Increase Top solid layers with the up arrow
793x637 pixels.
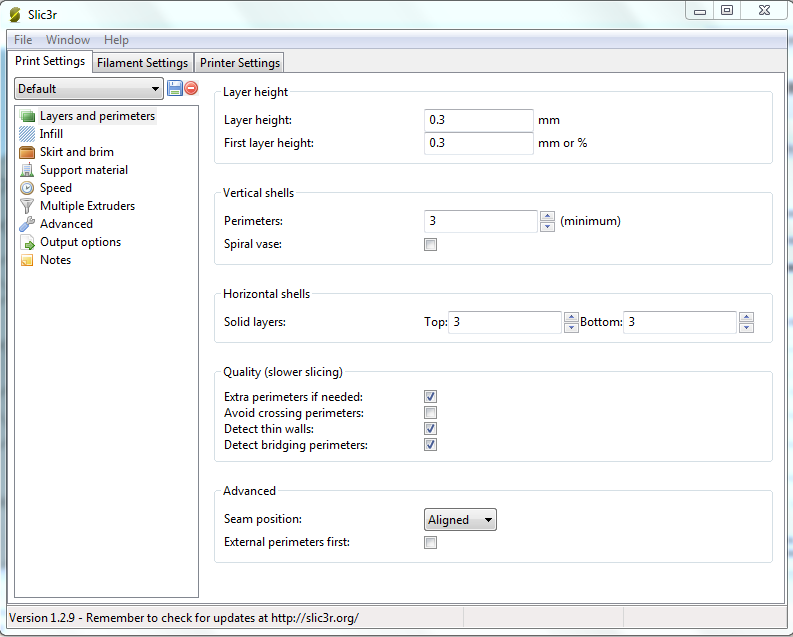[x=571, y=317]
